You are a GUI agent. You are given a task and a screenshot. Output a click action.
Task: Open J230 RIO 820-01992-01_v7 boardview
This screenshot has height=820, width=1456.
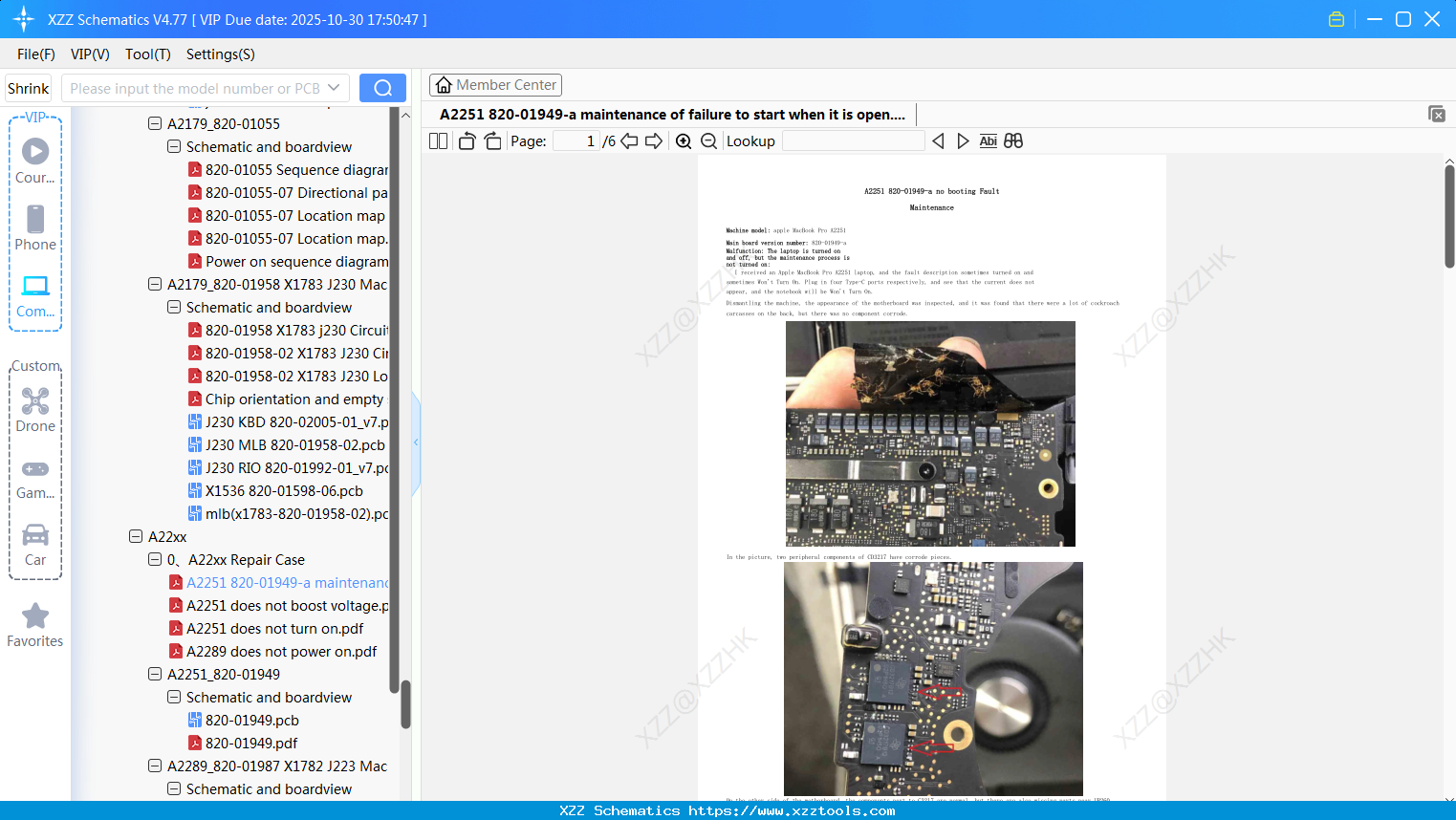pos(288,467)
